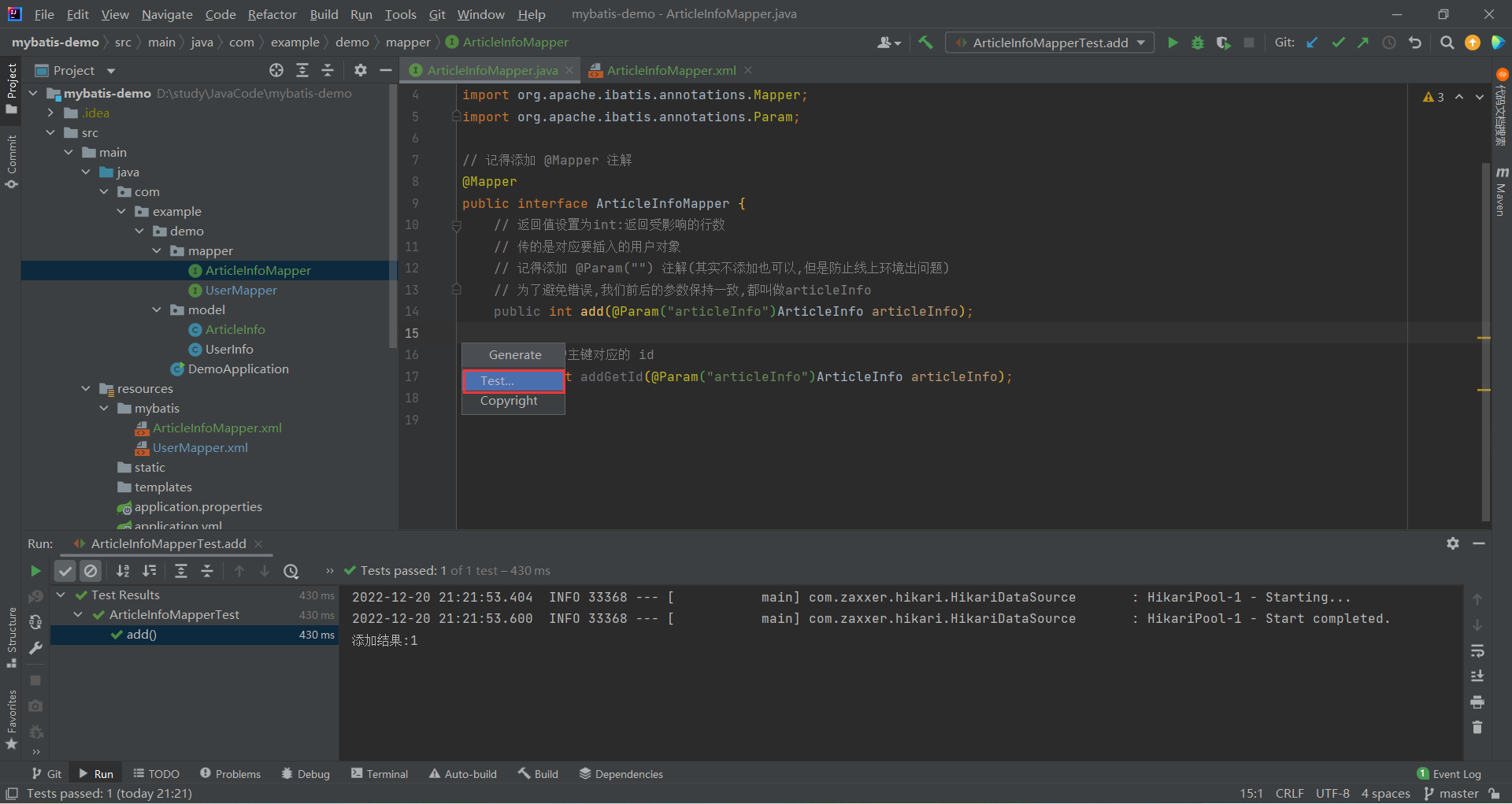Choose Copyright in Generate popup
Image resolution: width=1512 pixels, height=804 pixels.
point(513,401)
